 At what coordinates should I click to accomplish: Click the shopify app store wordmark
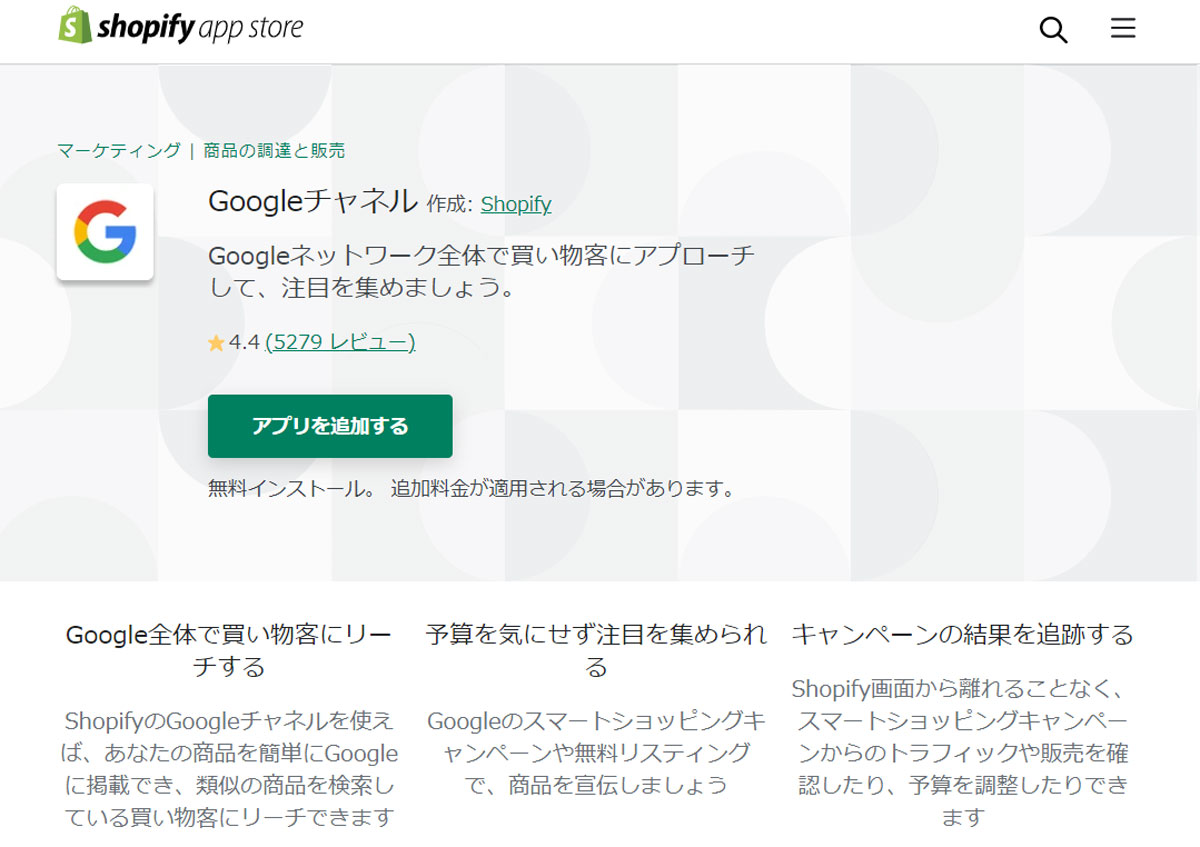click(x=200, y=28)
